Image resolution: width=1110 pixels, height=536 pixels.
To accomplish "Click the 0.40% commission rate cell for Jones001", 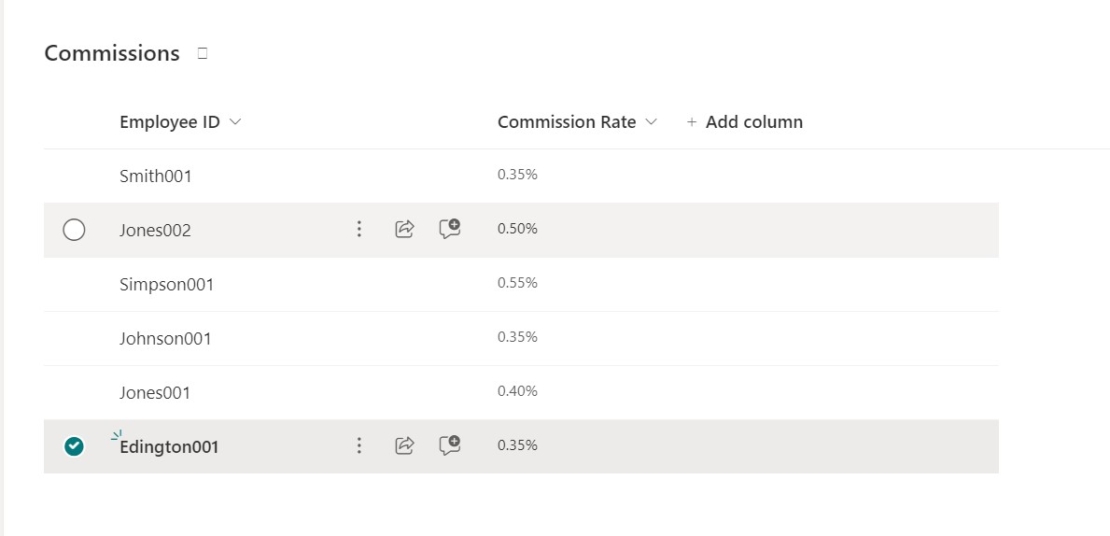I will (x=517, y=391).
